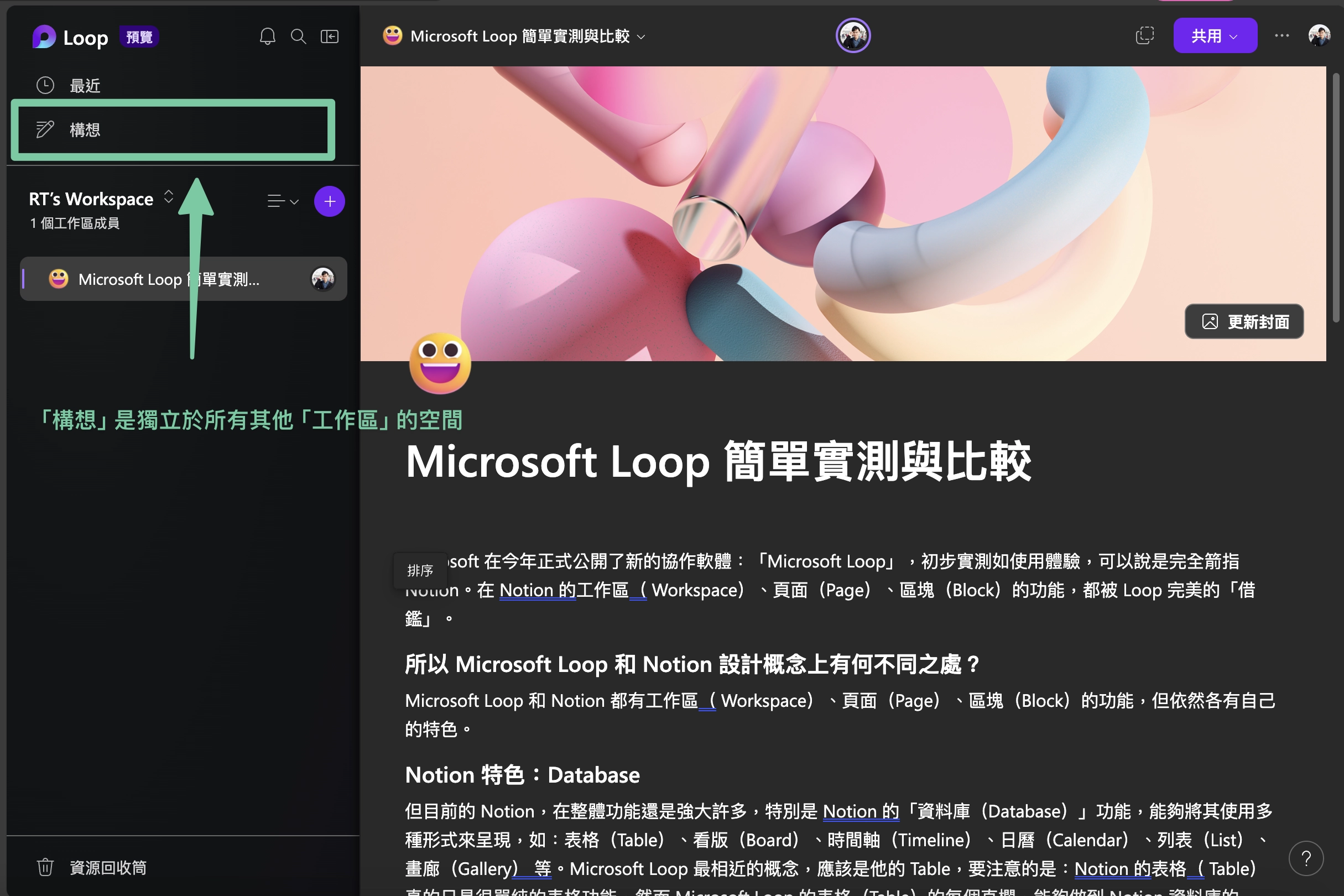The height and width of the screenshot is (896, 1344).
Task: Click the cover image
Action: point(843,213)
